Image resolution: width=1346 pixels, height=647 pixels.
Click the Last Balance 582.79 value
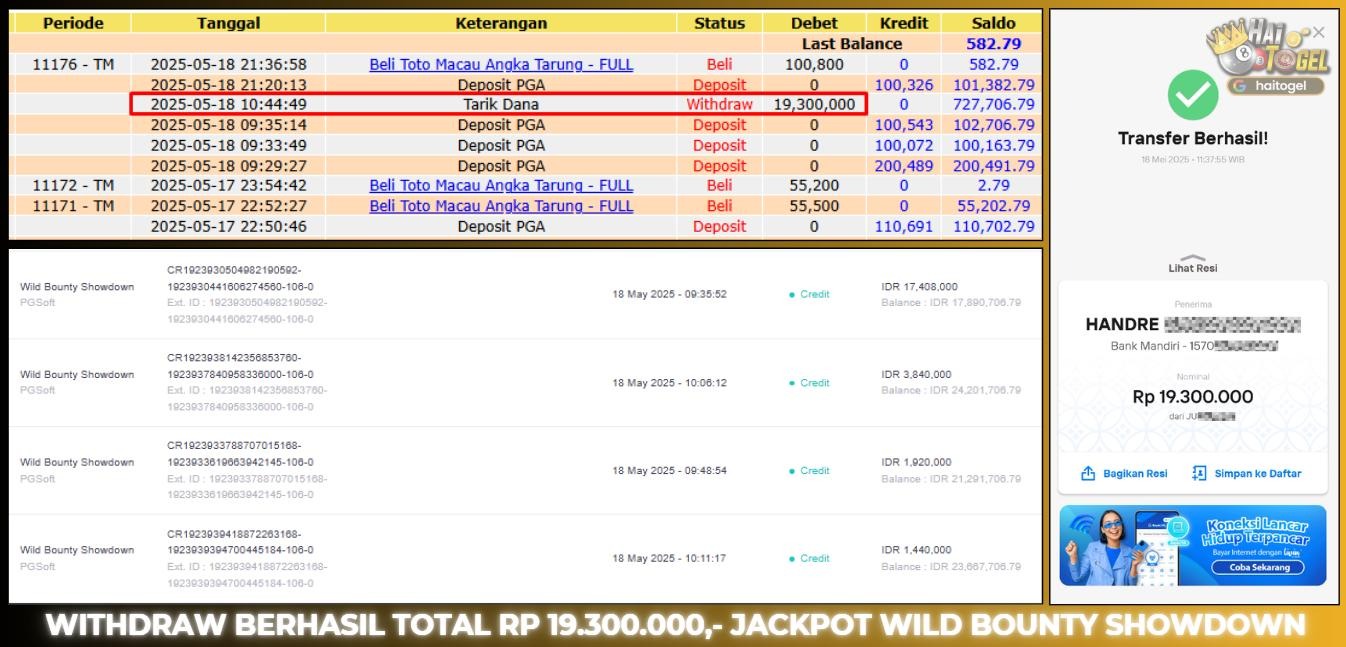tap(993, 44)
